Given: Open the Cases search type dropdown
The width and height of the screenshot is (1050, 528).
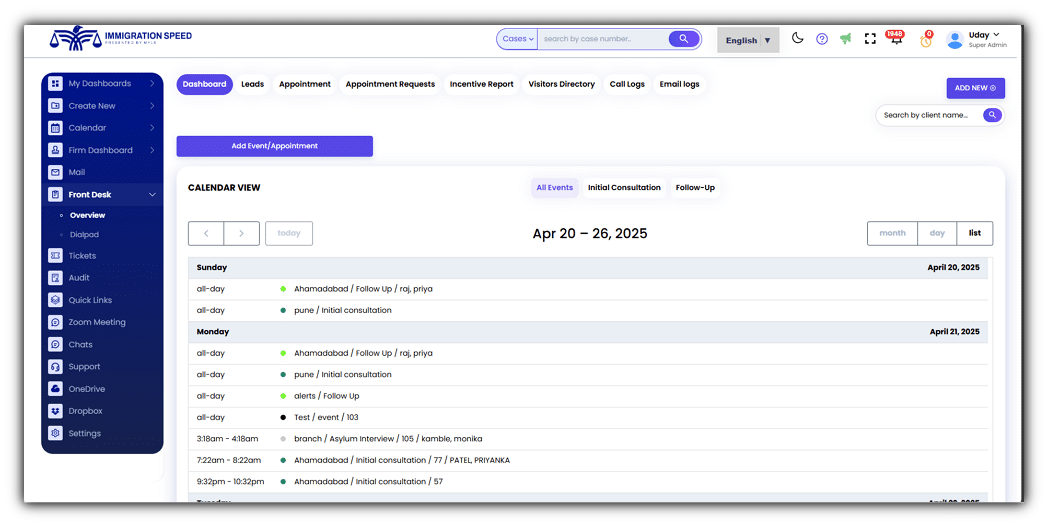Looking at the screenshot, I should pyautogui.click(x=518, y=39).
